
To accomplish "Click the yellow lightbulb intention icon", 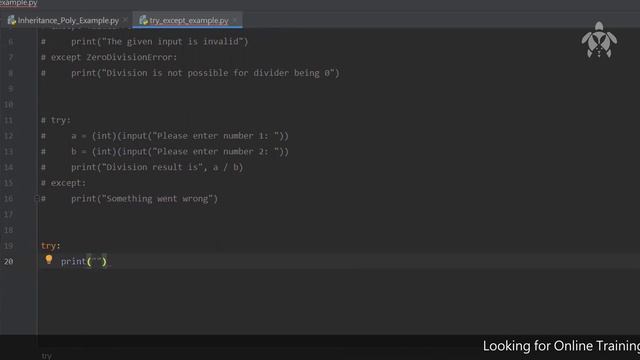I will click(49, 260).
